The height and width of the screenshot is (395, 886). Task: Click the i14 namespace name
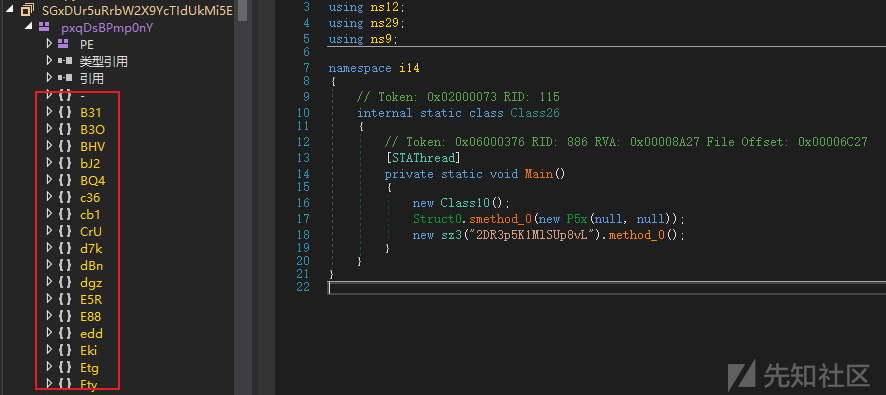click(409, 68)
